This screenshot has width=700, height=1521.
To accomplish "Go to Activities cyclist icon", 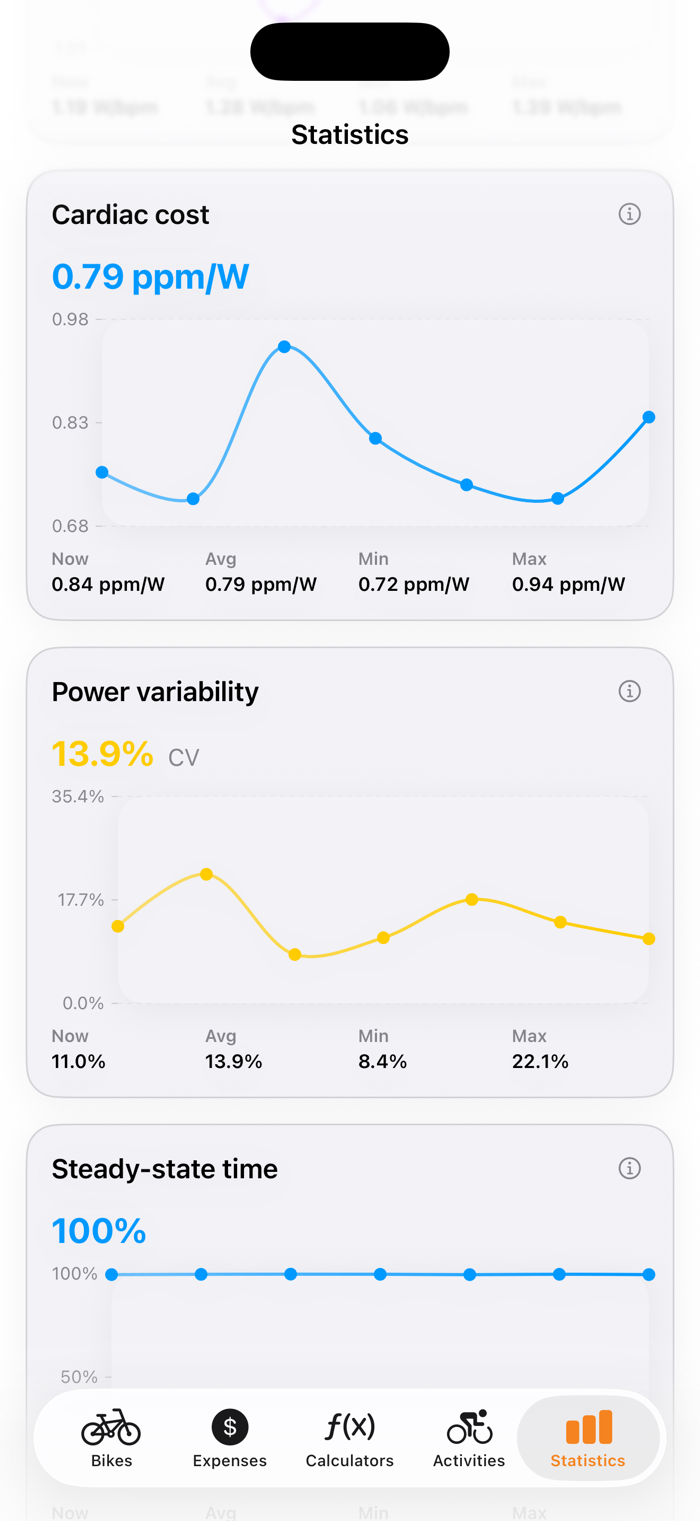I will click(469, 1427).
